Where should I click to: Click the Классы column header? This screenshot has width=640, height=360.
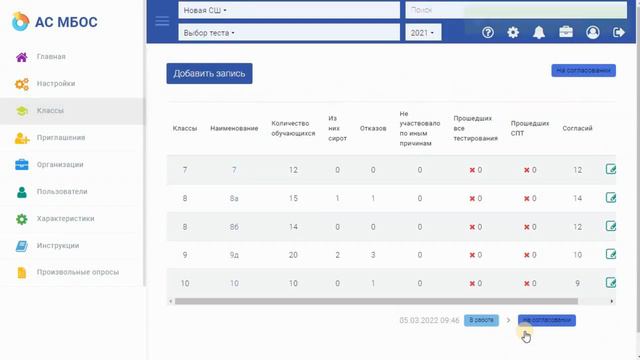pos(185,128)
